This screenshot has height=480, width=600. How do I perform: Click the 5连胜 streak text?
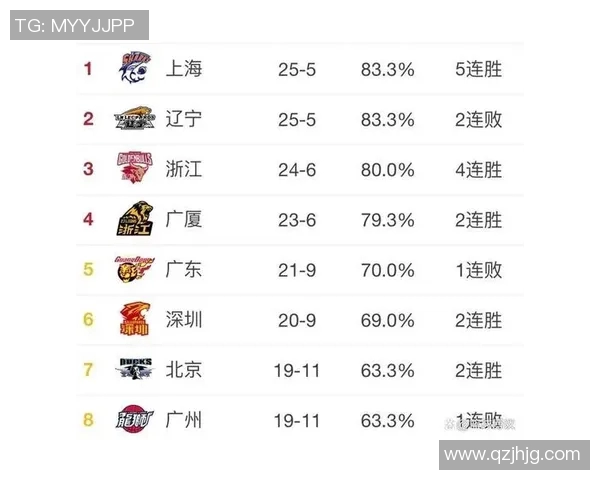point(478,69)
